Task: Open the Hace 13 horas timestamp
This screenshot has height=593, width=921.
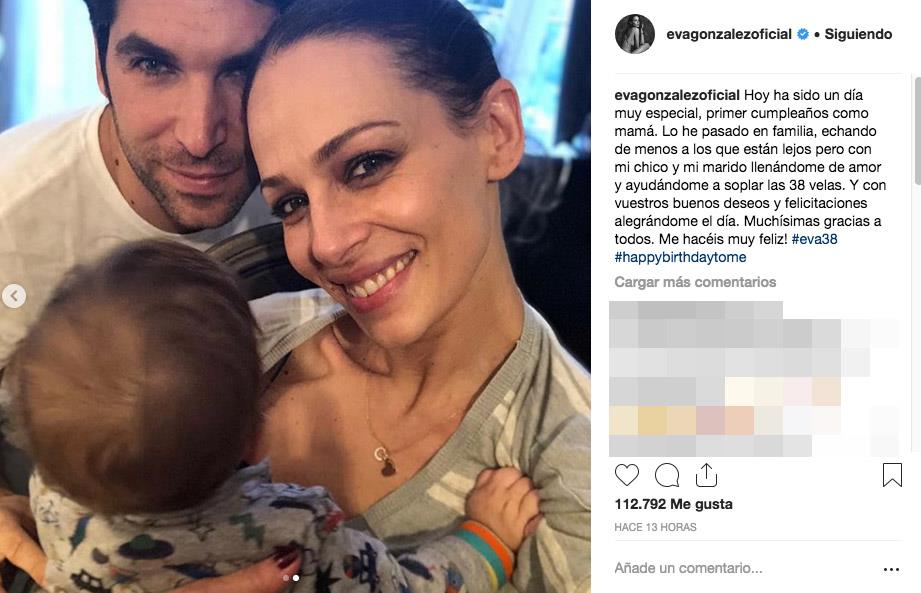Action: [655, 527]
